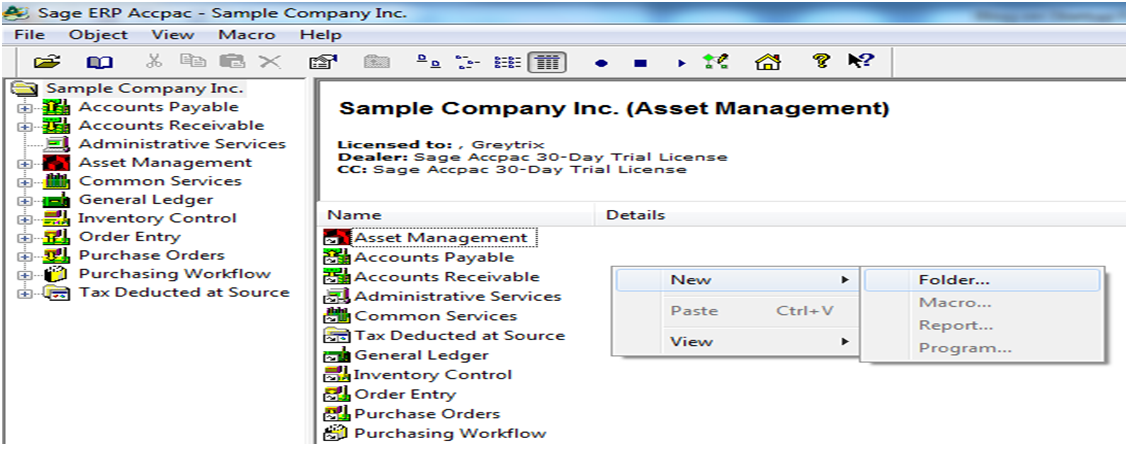This screenshot has width=1128, height=452.
Task: Click Administrative Services icon in the list
Action: click(337, 296)
